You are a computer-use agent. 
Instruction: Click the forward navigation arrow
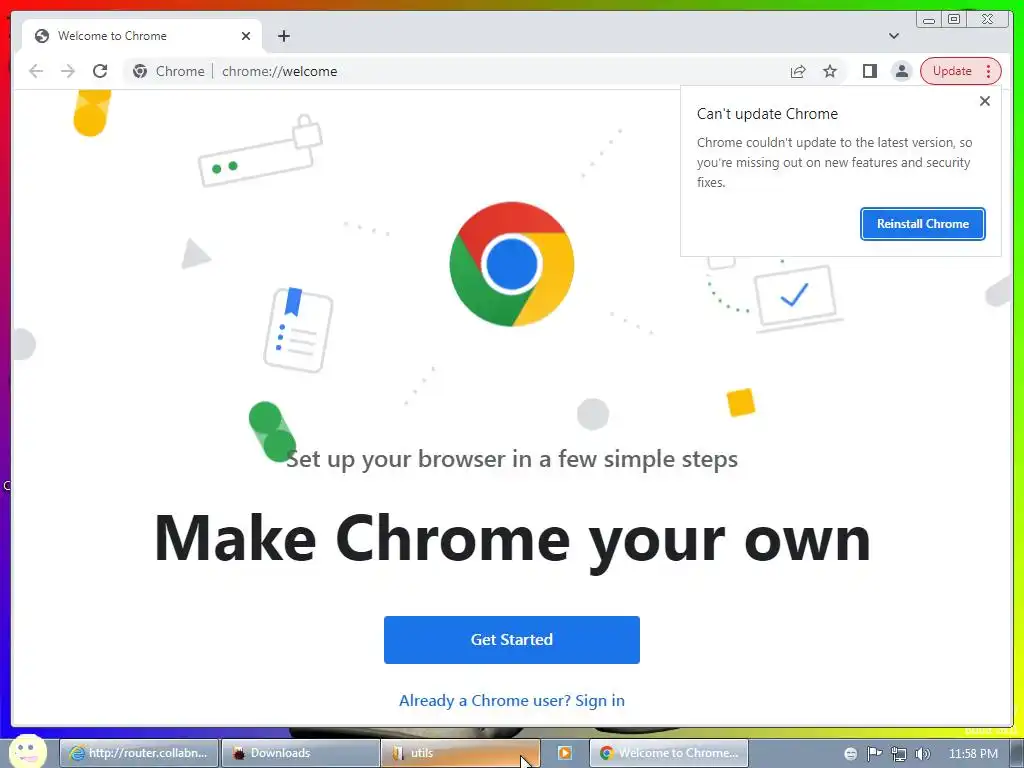pyautogui.click(x=68, y=71)
